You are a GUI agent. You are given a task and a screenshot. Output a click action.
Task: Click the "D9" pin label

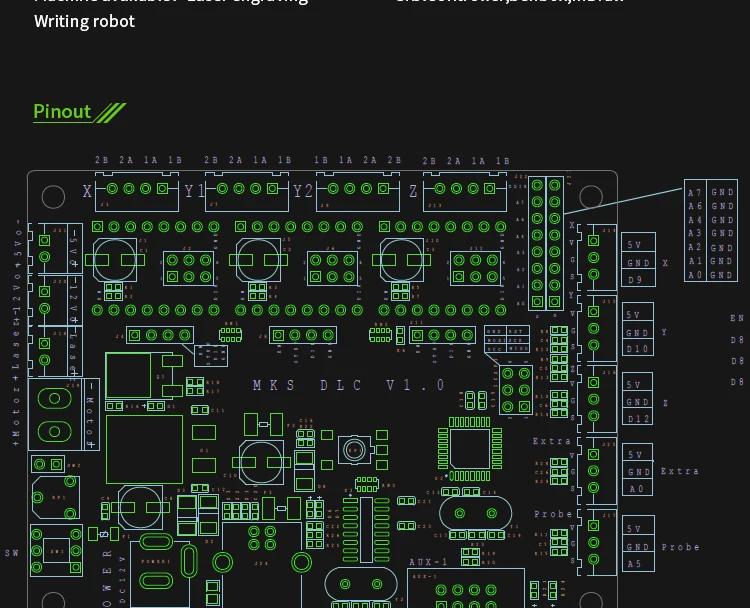pyautogui.click(x=635, y=280)
